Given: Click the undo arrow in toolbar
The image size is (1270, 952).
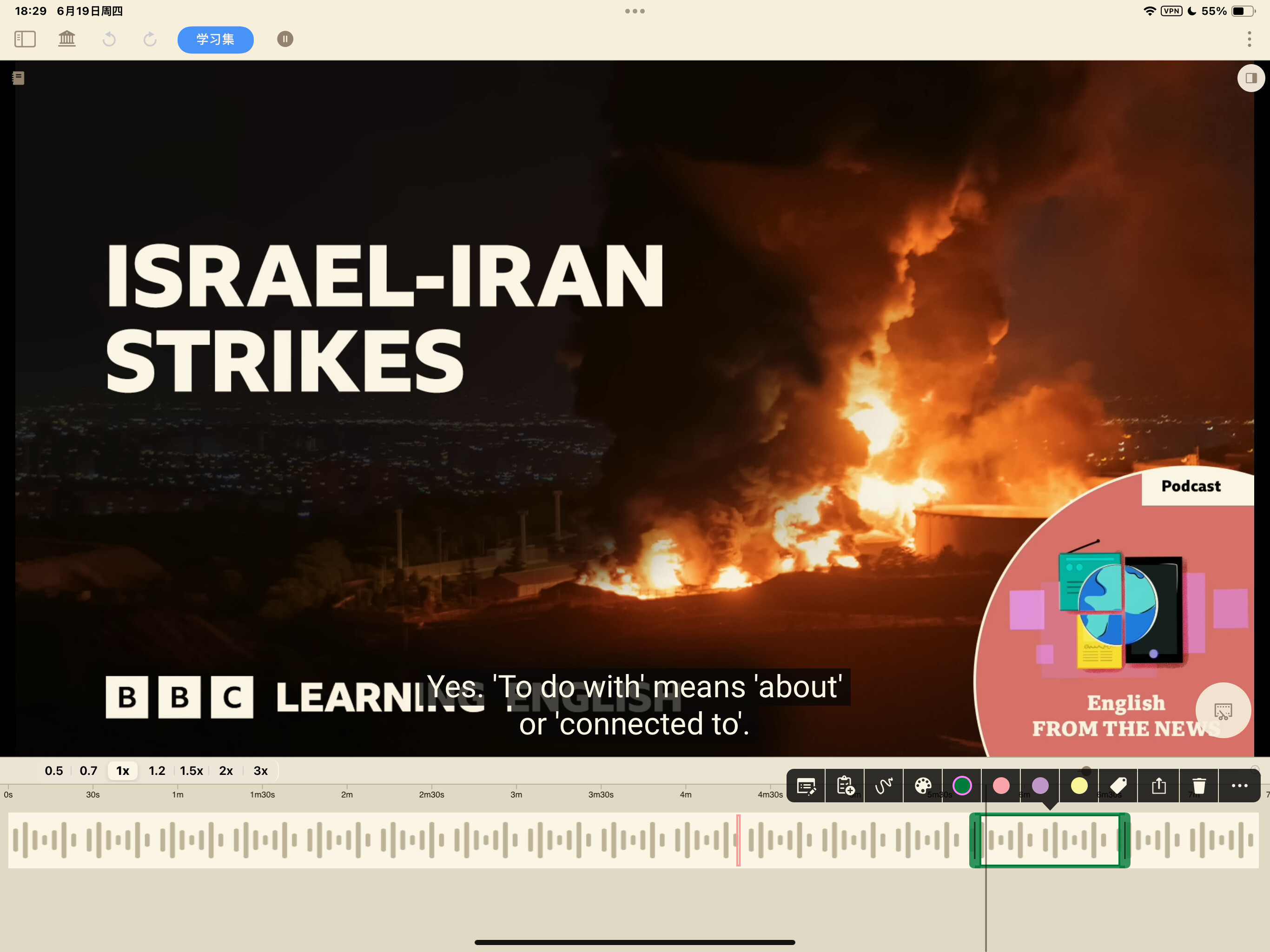Looking at the screenshot, I should coord(109,39).
